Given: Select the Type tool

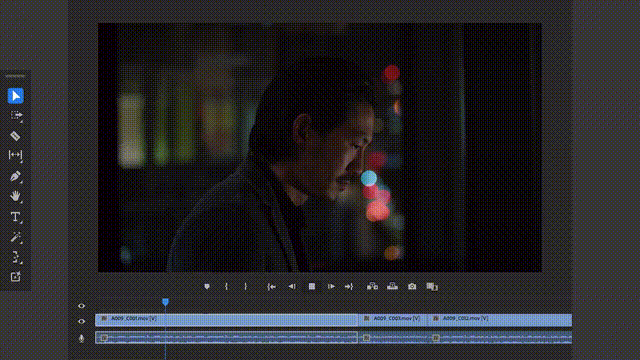Looking at the screenshot, I should coord(16,217).
